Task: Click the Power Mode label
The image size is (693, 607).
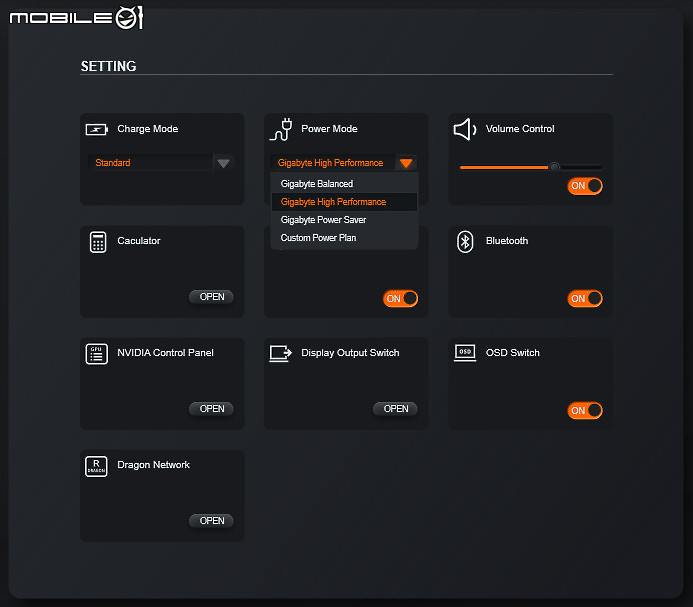Action: 329,129
